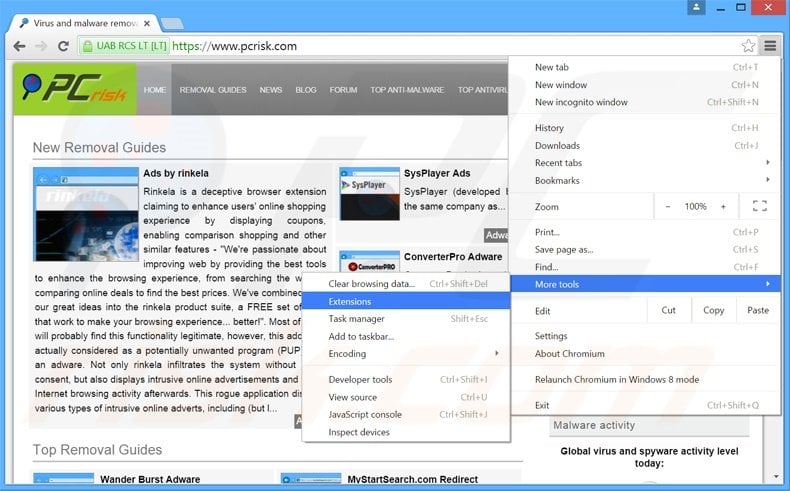
Task: Expand the Recent tabs submenu arrow
Action: [x=767, y=162]
